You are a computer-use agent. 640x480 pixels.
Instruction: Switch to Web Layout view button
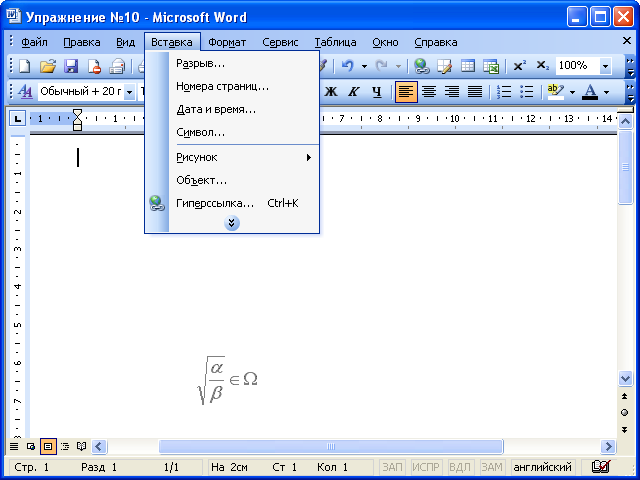(x=31, y=446)
